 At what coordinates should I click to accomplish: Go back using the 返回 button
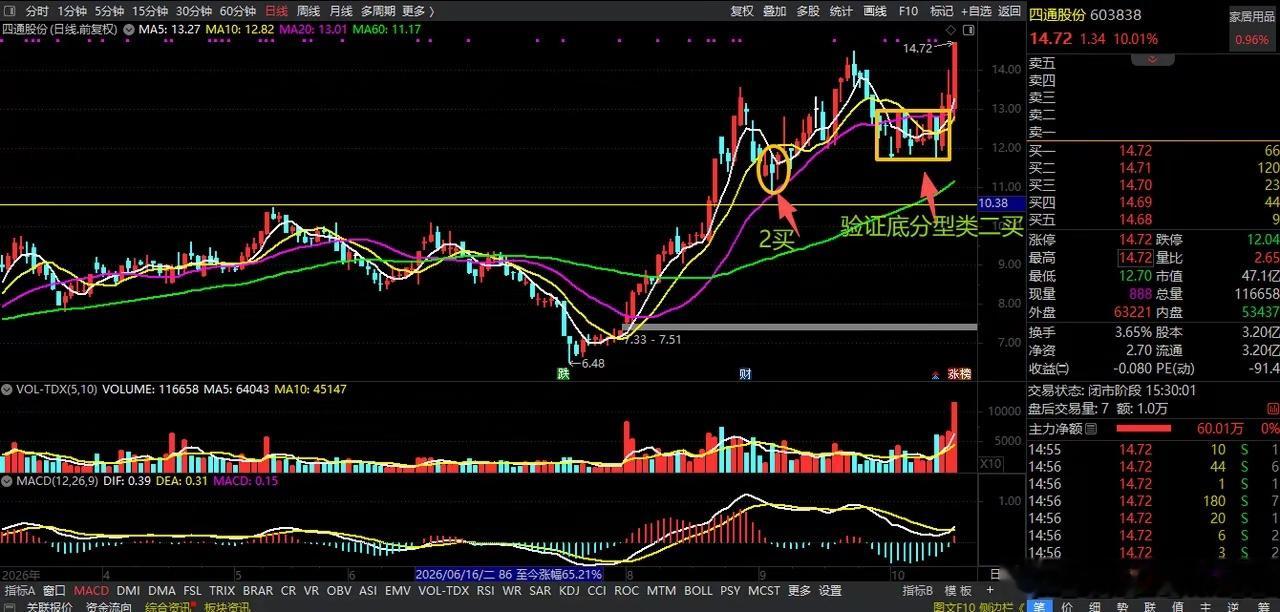(1010, 11)
